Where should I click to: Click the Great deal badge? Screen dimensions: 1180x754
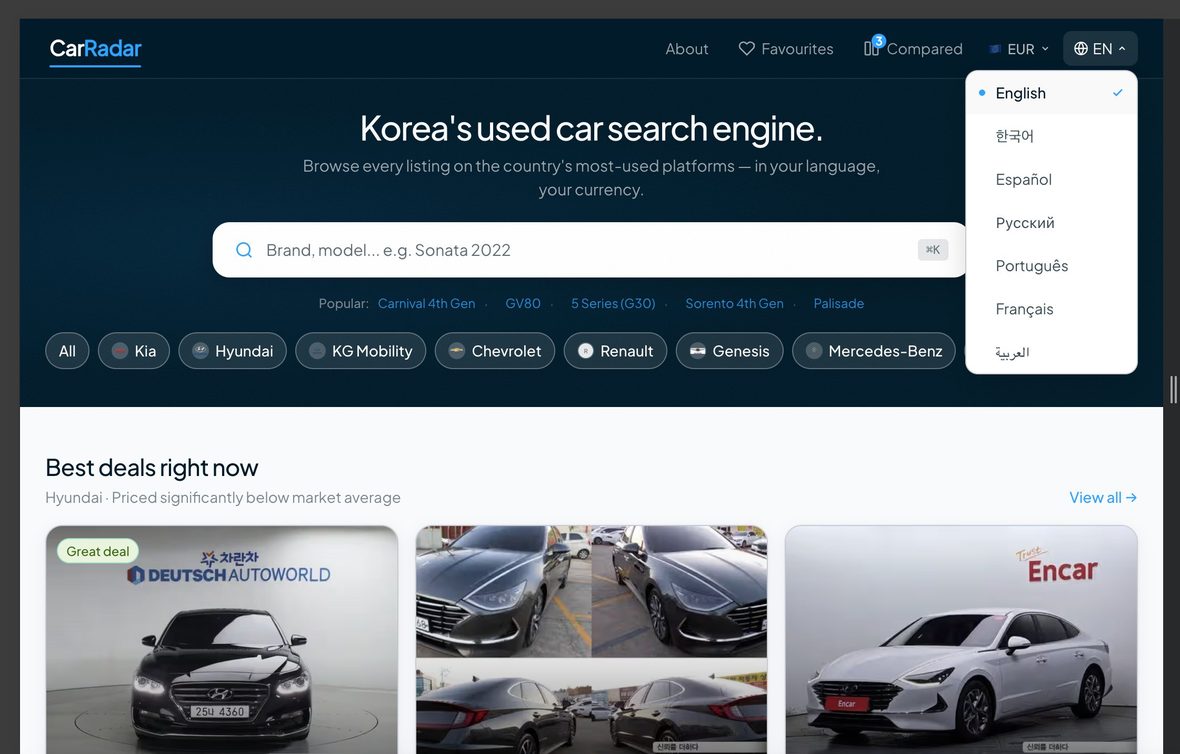tap(98, 551)
